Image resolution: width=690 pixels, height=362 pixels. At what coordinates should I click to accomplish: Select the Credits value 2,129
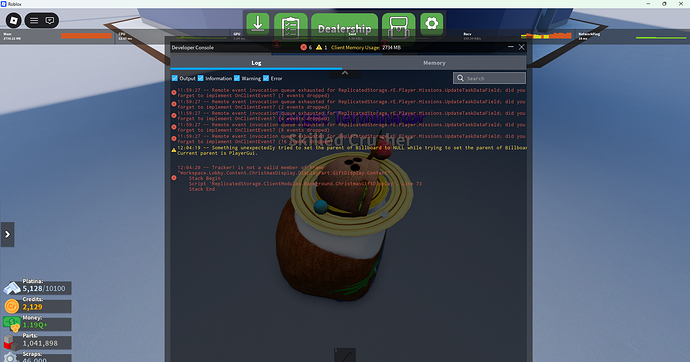[x=33, y=307]
